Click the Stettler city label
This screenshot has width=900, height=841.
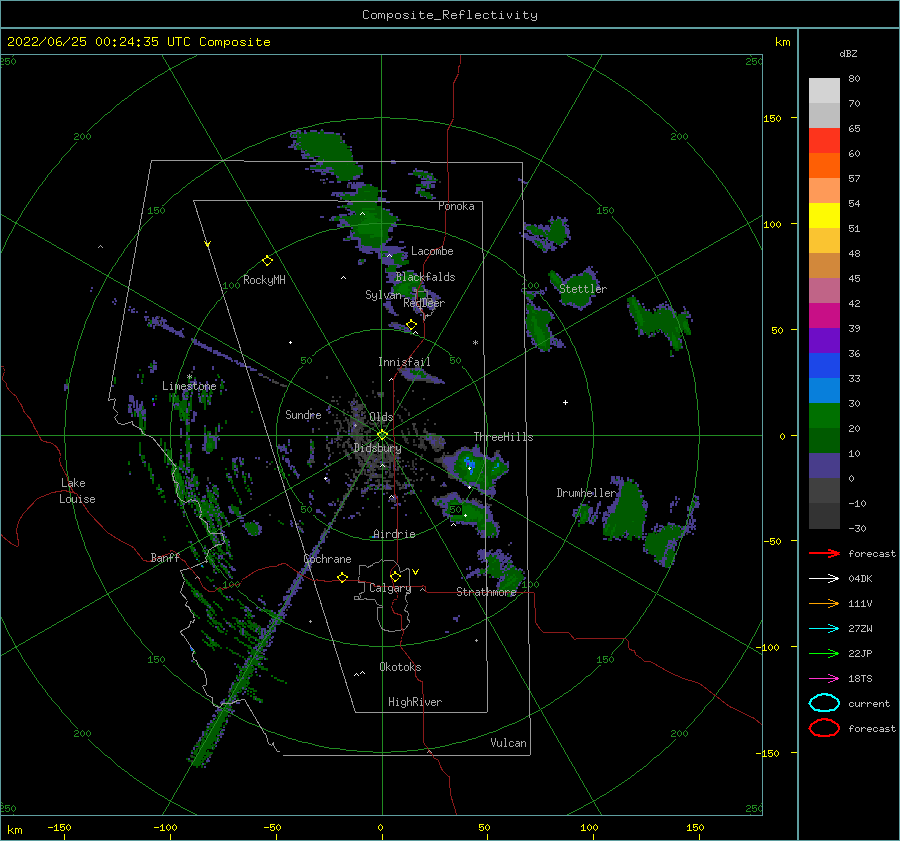(x=583, y=289)
